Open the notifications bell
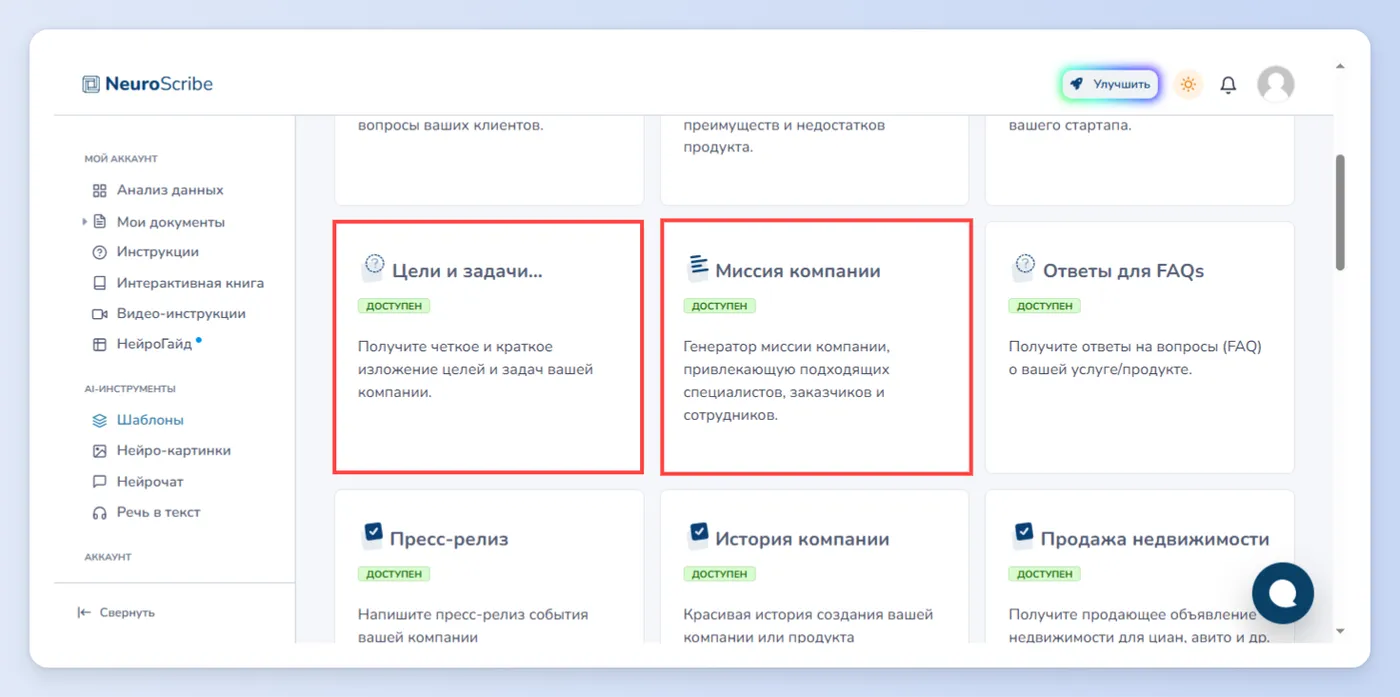Viewport: 1400px width, 697px height. [x=1228, y=85]
